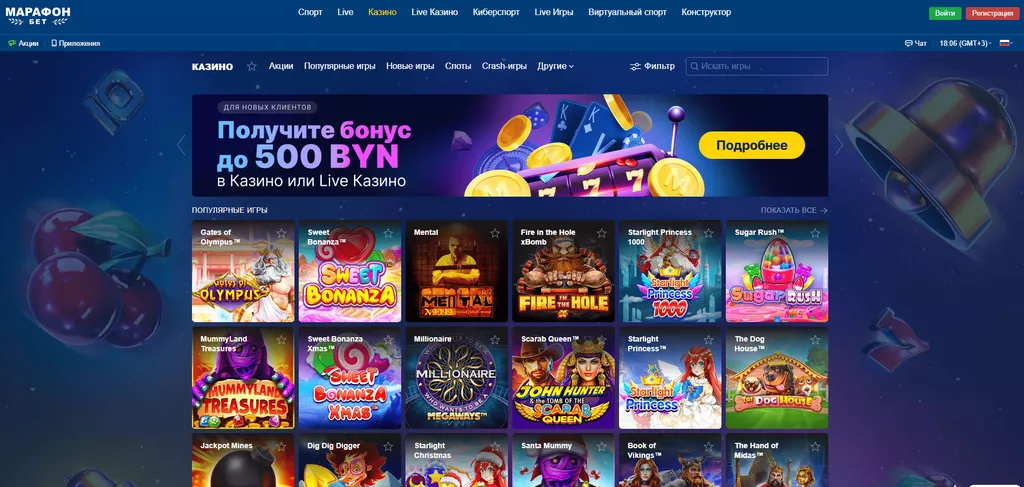Open the time zone GMT+3 dropdown
This screenshot has height=487, width=1024.
point(965,44)
